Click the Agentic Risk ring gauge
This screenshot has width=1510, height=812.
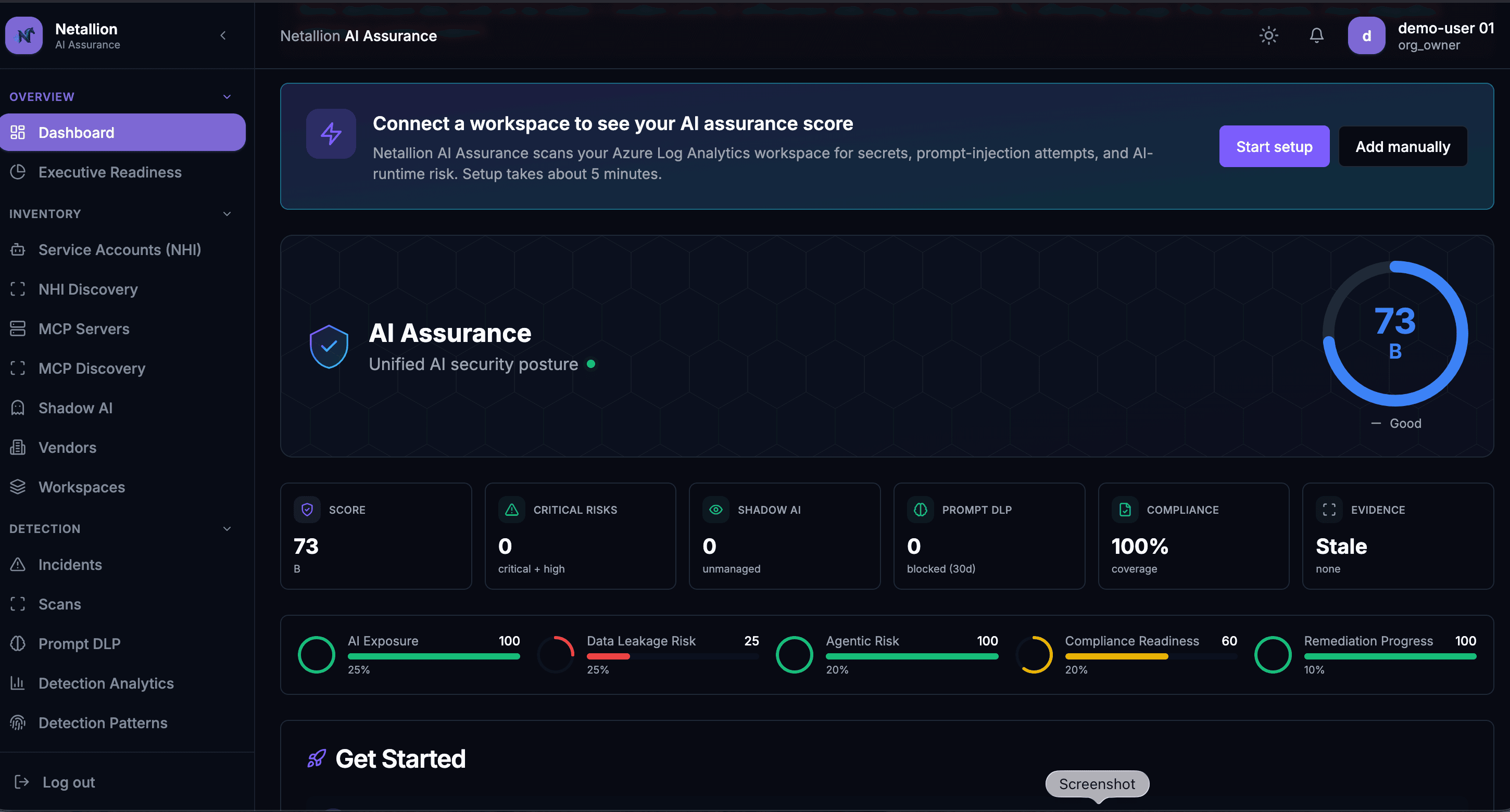tap(795, 655)
